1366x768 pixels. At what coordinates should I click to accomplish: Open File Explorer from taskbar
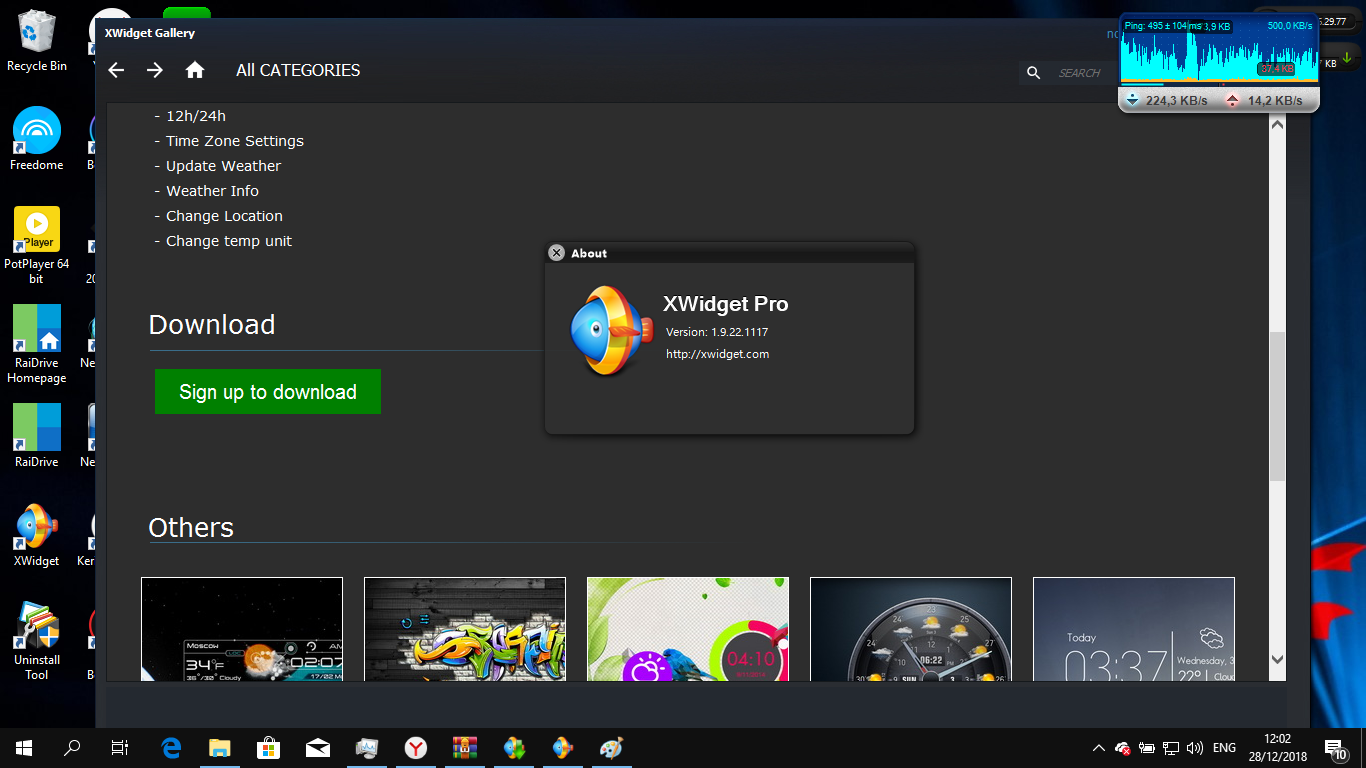click(x=220, y=747)
